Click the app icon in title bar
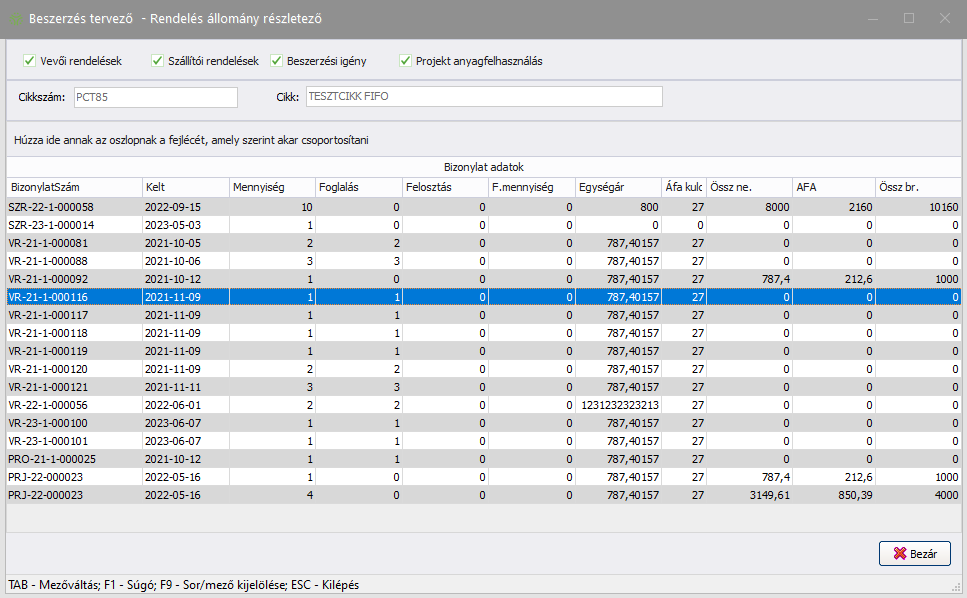The height and width of the screenshot is (598, 967). tap(15, 18)
